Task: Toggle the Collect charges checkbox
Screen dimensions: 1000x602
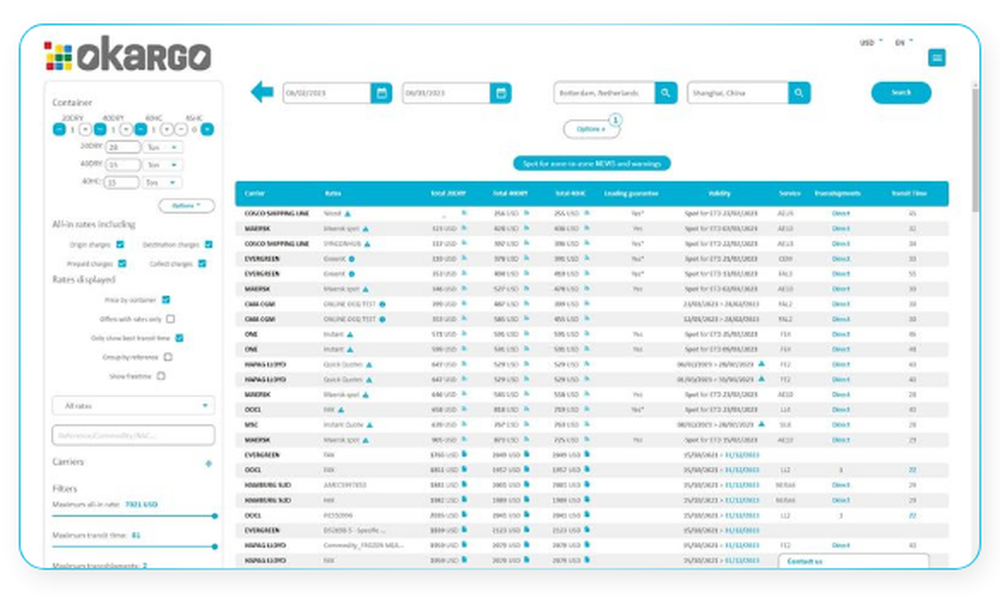Action: (202, 263)
